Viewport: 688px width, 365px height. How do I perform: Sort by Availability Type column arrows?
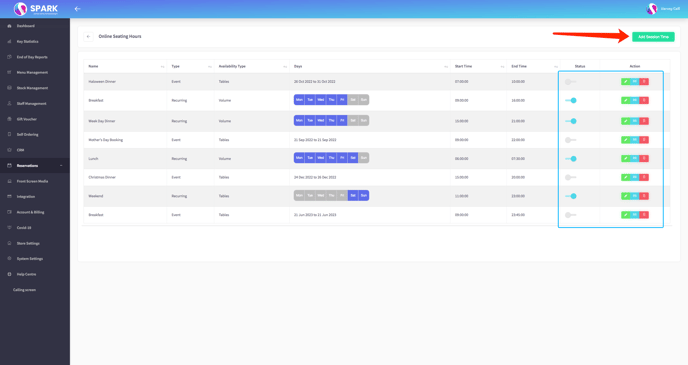click(285, 67)
